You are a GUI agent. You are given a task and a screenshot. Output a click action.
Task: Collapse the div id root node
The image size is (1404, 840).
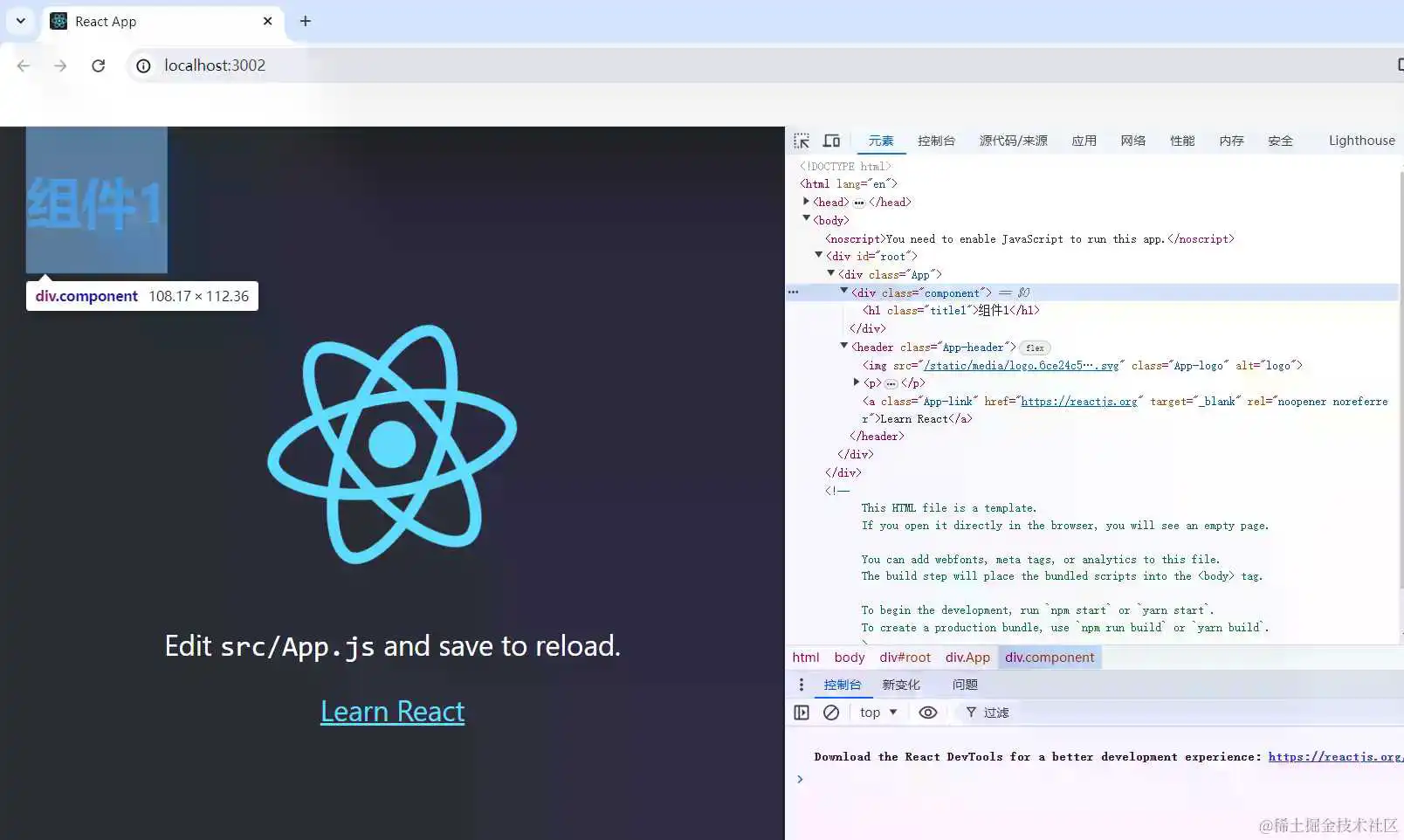coord(818,255)
